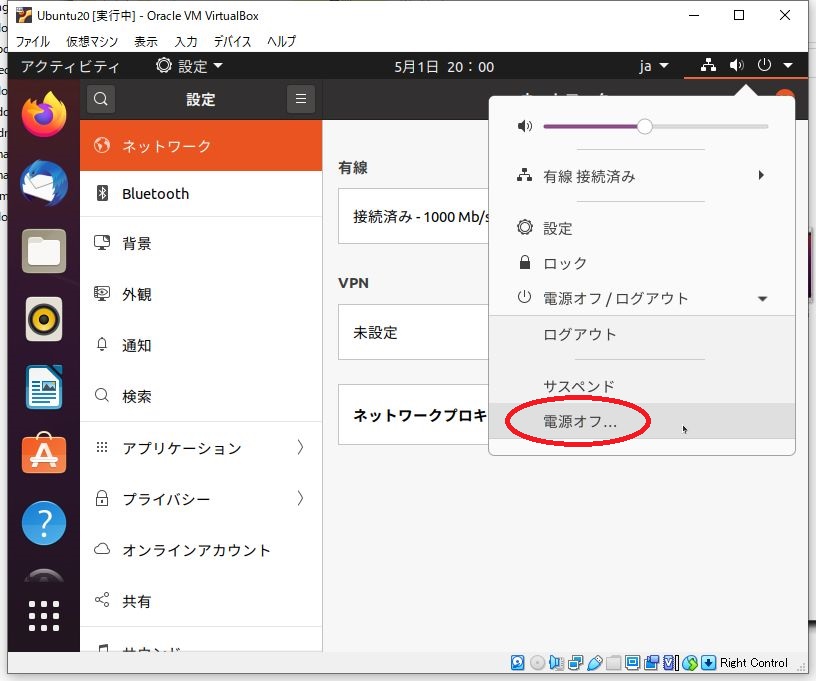Click VirtualBox hard disk status icon
The width and height of the screenshot is (816, 681).
point(517,662)
